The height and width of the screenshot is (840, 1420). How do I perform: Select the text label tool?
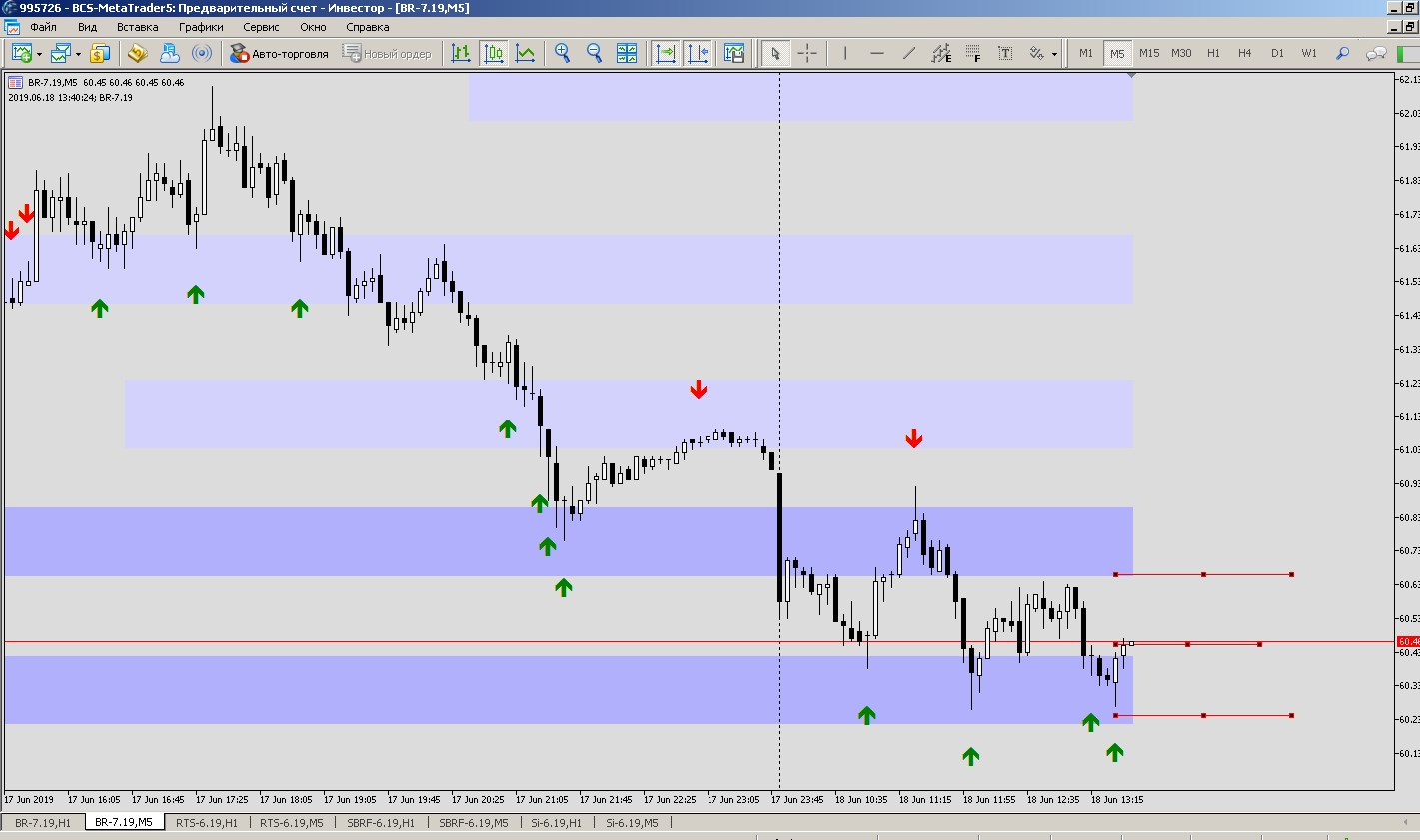[x=1005, y=53]
